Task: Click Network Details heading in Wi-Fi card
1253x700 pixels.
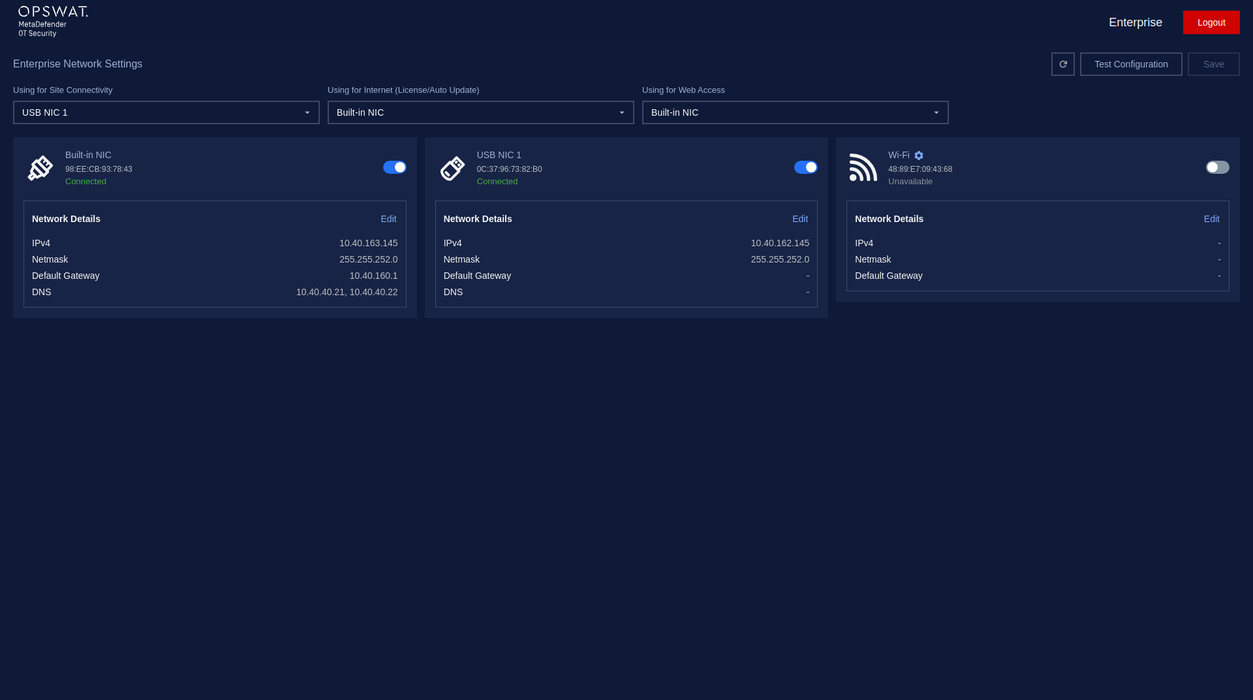Action: 889,219
